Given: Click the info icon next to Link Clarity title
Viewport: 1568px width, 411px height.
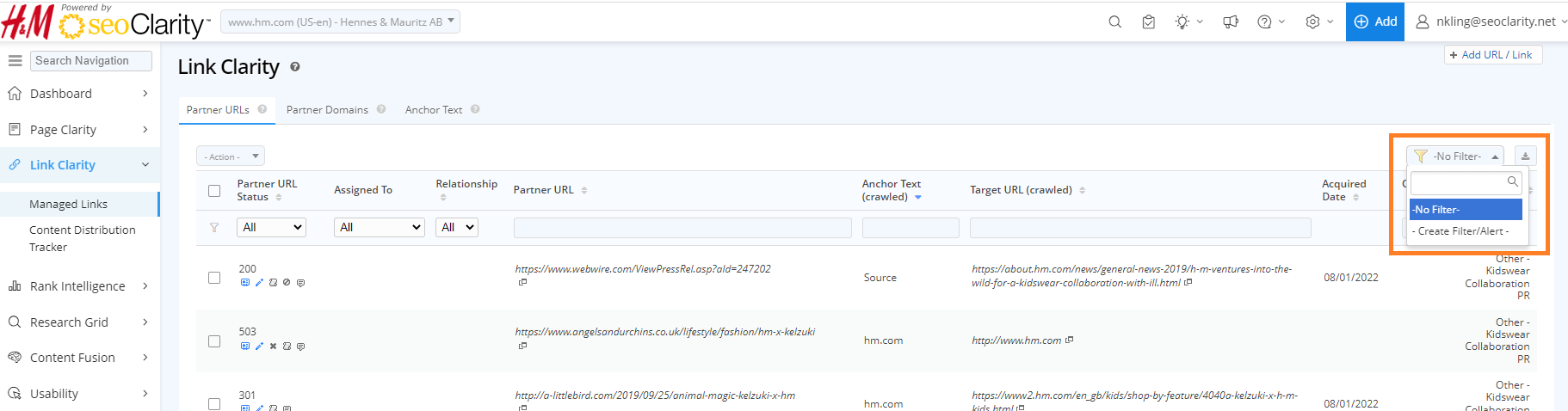Looking at the screenshot, I should coord(295,67).
